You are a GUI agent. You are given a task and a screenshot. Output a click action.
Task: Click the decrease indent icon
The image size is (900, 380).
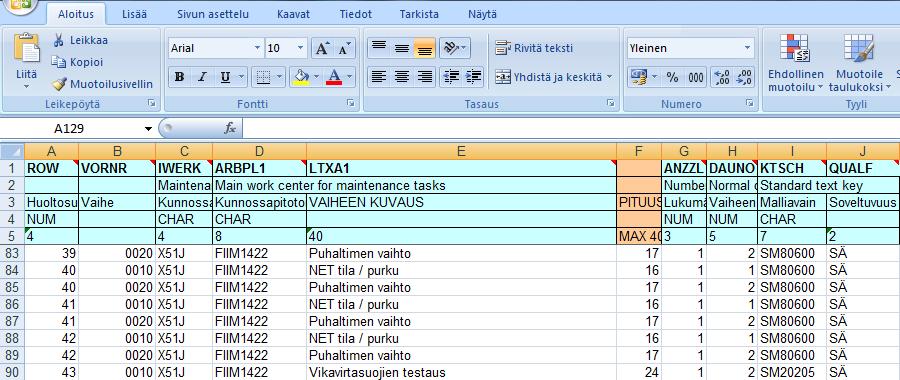click(451, 76)
